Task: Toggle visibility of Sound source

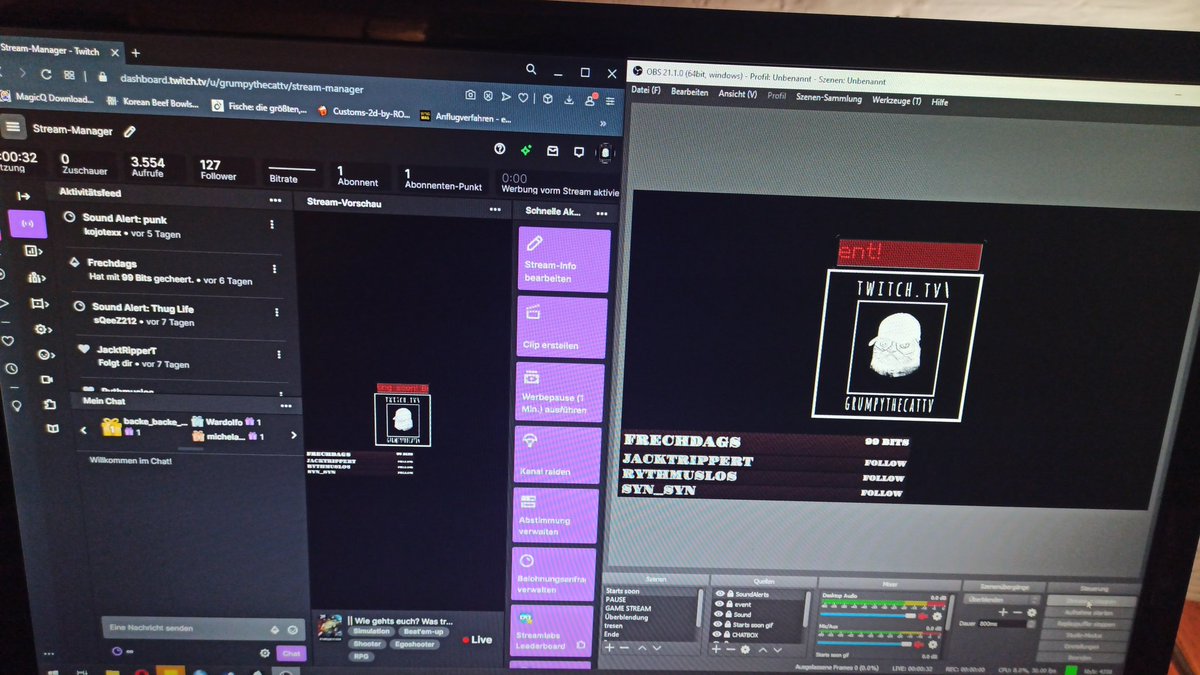Action: pyautogui.click(x=719, y=615)
